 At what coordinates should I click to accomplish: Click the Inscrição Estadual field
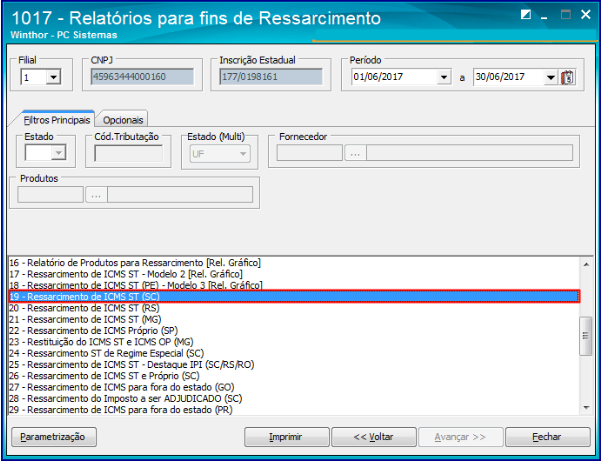(271, 77)
